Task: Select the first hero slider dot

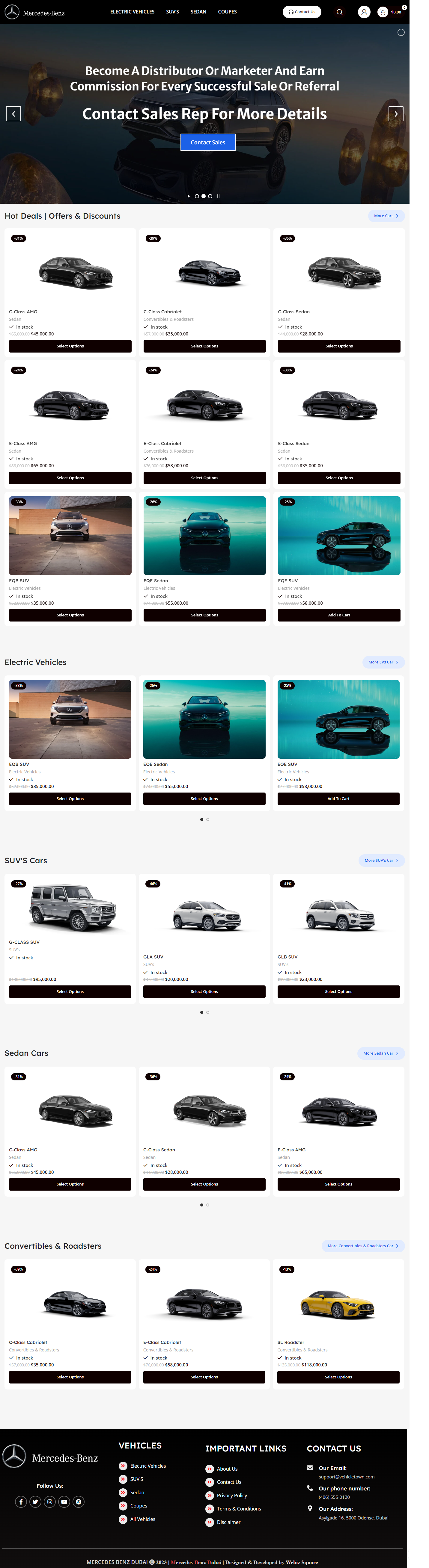Action: [x=197, y=196]
